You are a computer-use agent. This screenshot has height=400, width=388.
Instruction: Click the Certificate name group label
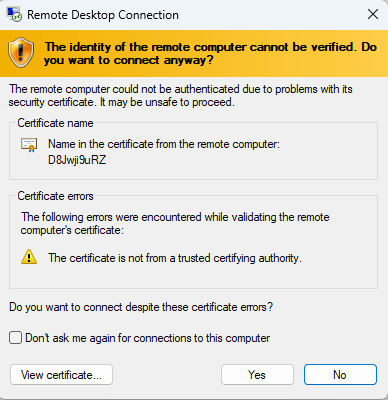pyautogui.click(x=55, y=123)
